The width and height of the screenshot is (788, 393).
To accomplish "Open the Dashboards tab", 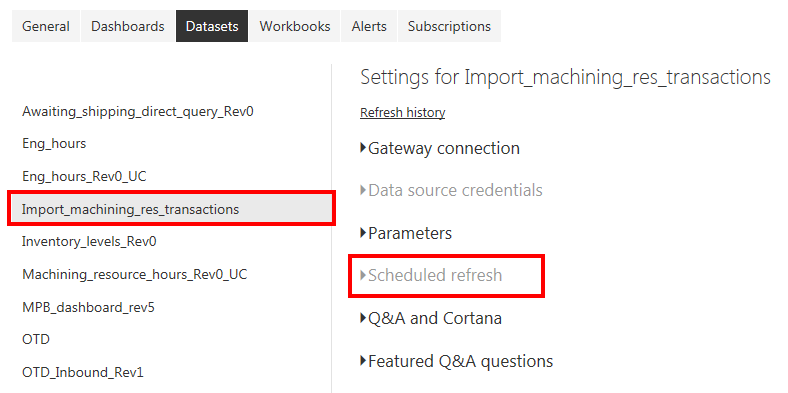I will tap(128, 26).
